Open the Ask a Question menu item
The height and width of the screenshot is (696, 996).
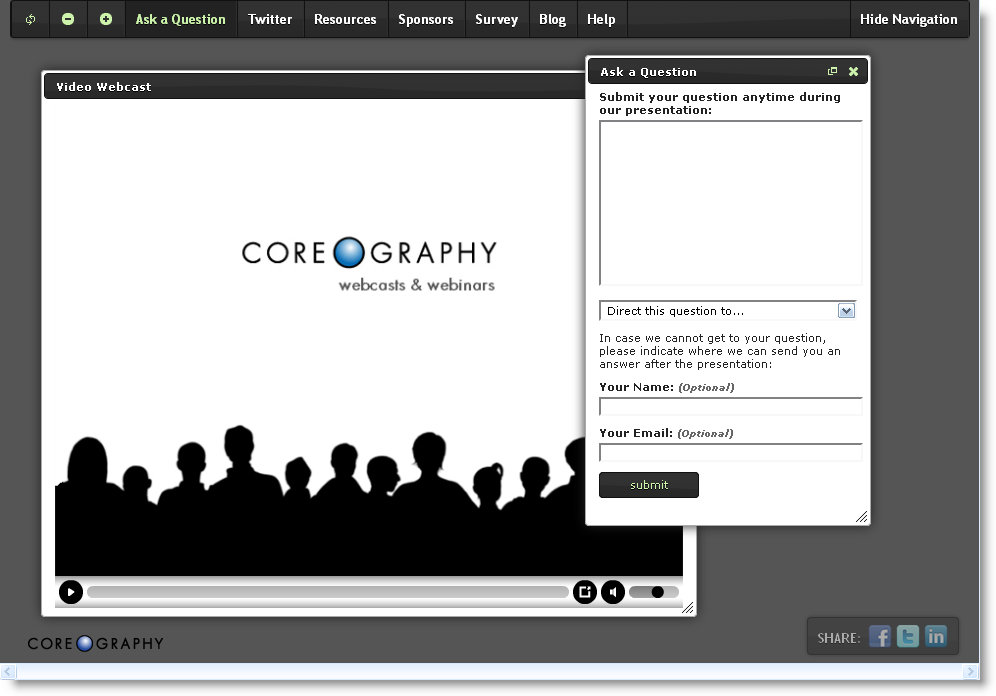(x=180, y=19)
